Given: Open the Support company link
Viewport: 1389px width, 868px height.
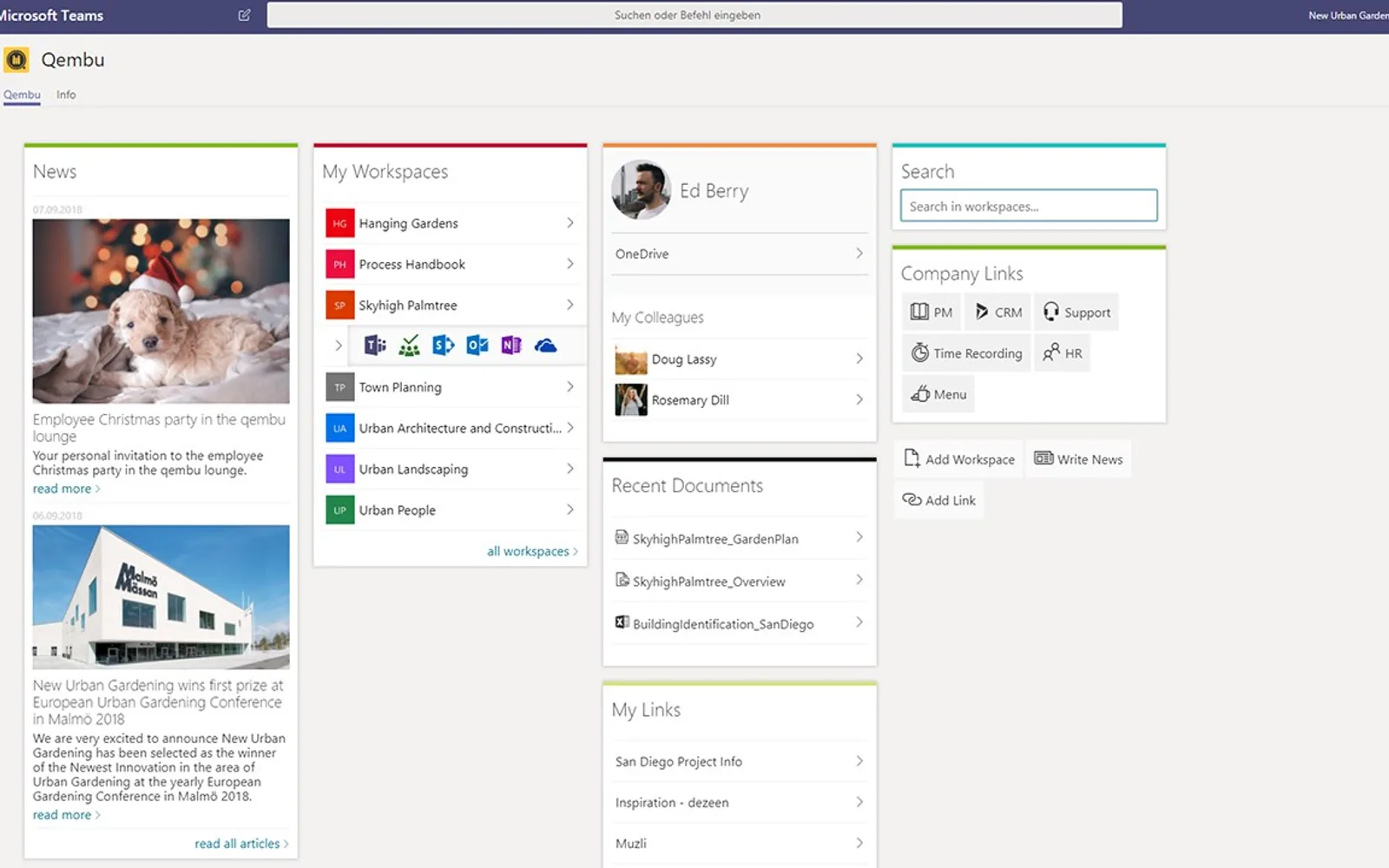Looking at the screenshot, I should [x=1076, y=312].
